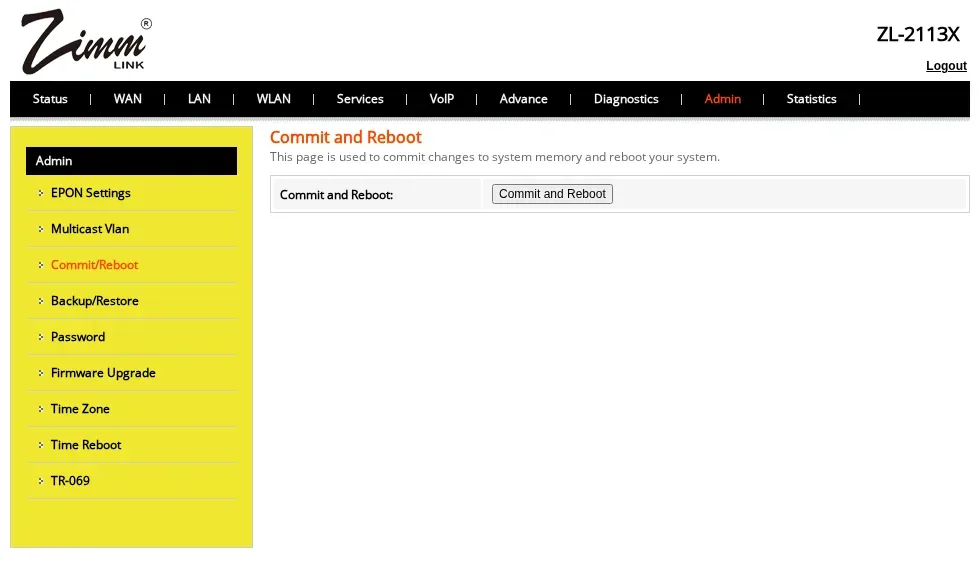980x576 pixels.
Task: Open the Services menu
Action: (x=360, y=99)
